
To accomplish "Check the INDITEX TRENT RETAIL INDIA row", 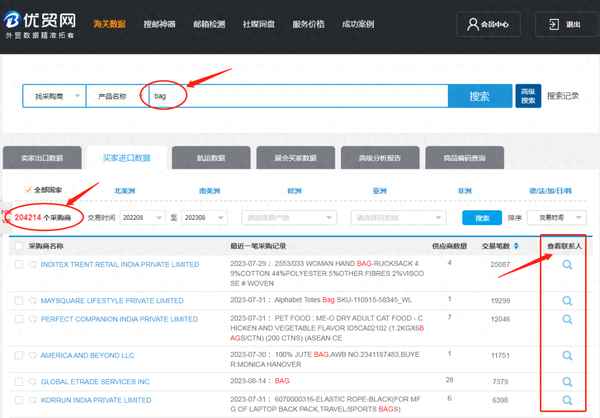I will [x=19, y=265].
